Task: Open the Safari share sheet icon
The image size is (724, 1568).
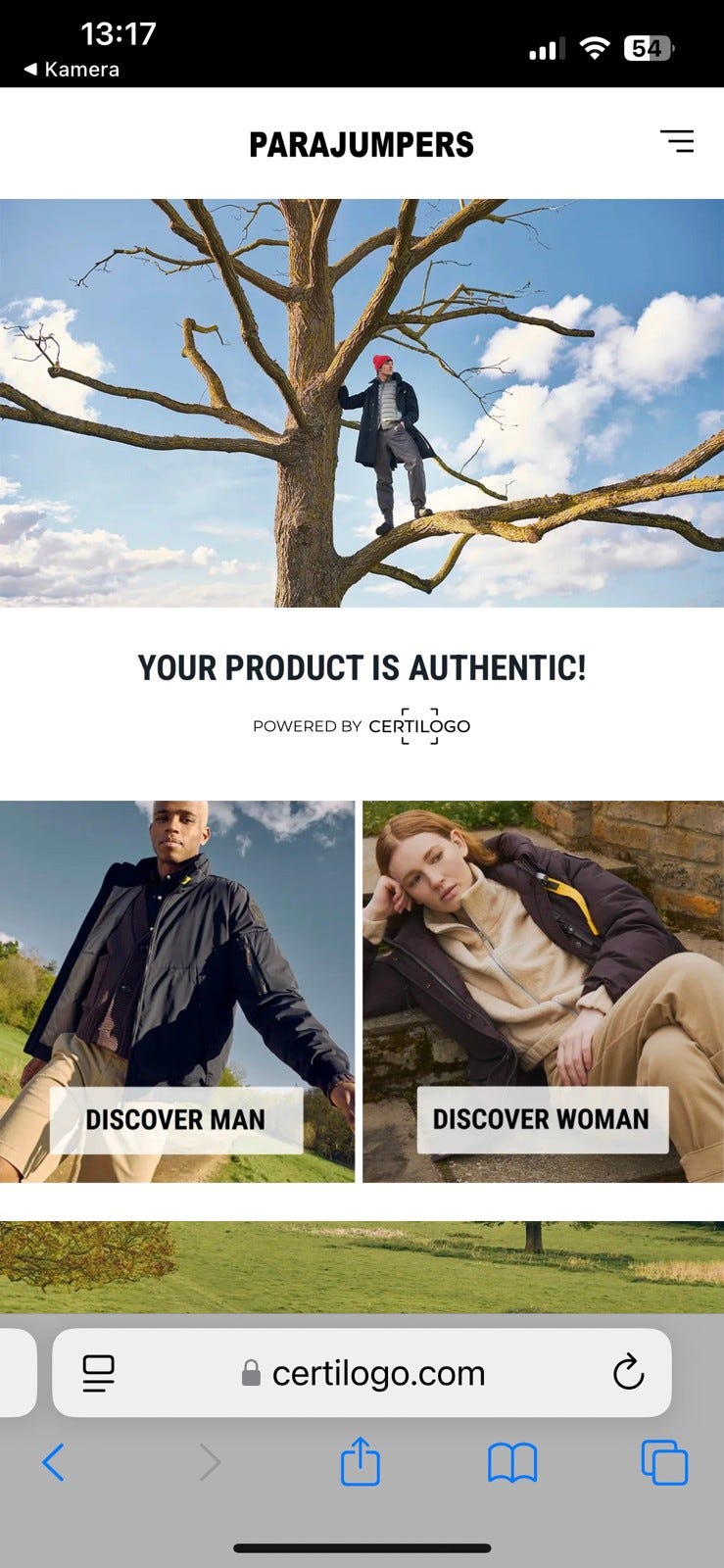Action: (361, 1461)
